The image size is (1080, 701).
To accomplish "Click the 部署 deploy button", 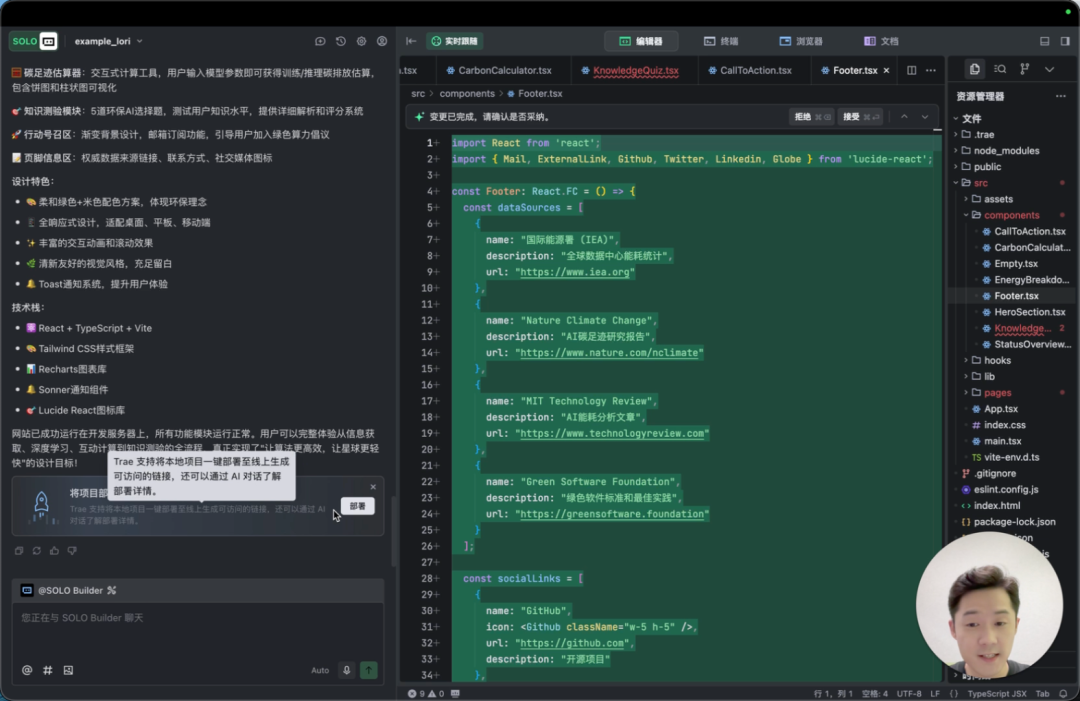I will point(358,506).
